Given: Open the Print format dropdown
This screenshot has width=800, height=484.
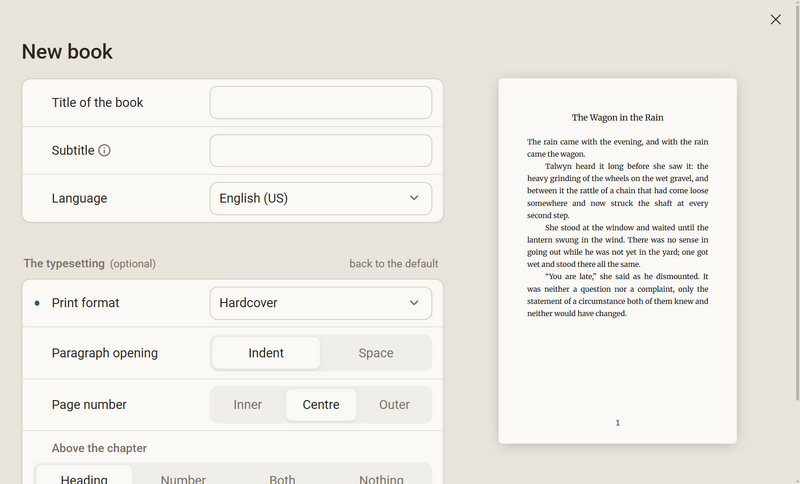Looking at the screenshot, I should point(321,303).
